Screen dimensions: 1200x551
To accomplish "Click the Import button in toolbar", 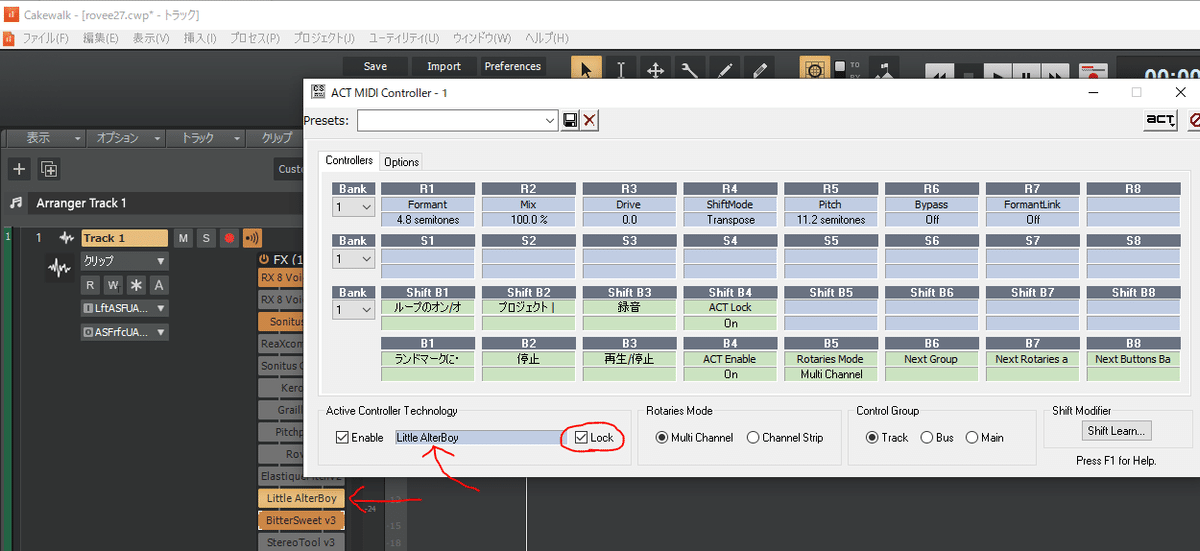I will 444,67.
